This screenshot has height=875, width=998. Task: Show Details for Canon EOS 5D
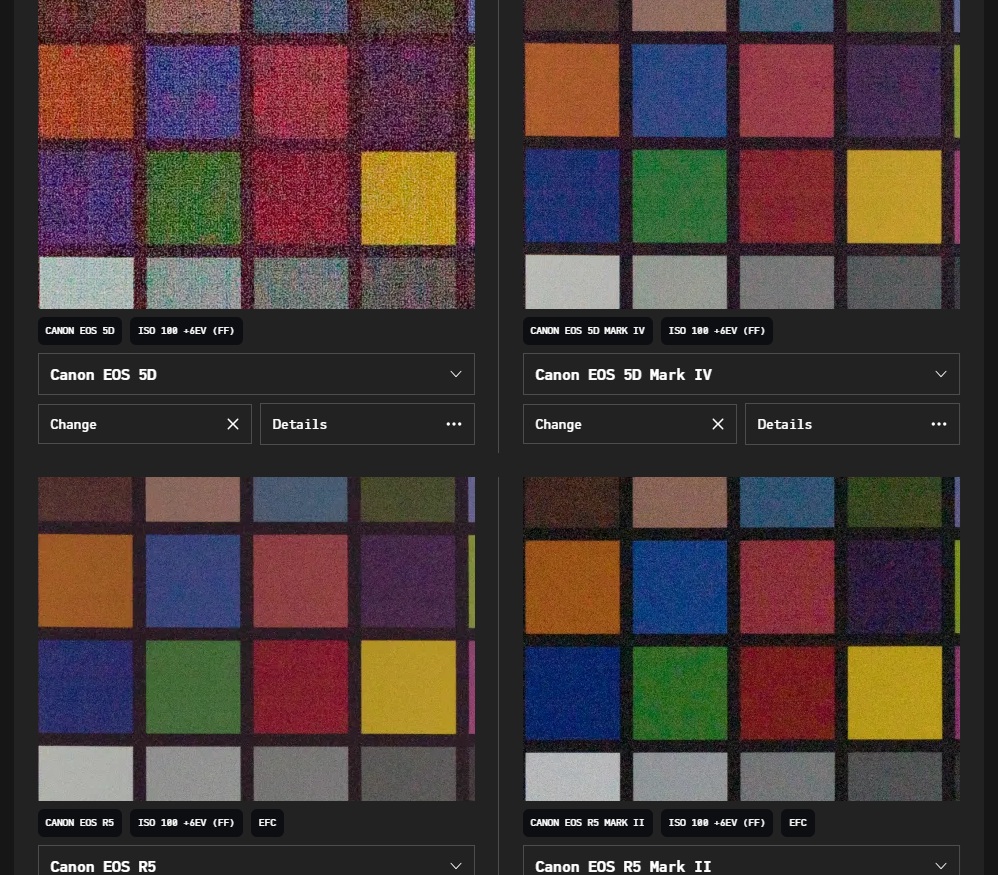point(367,424)
